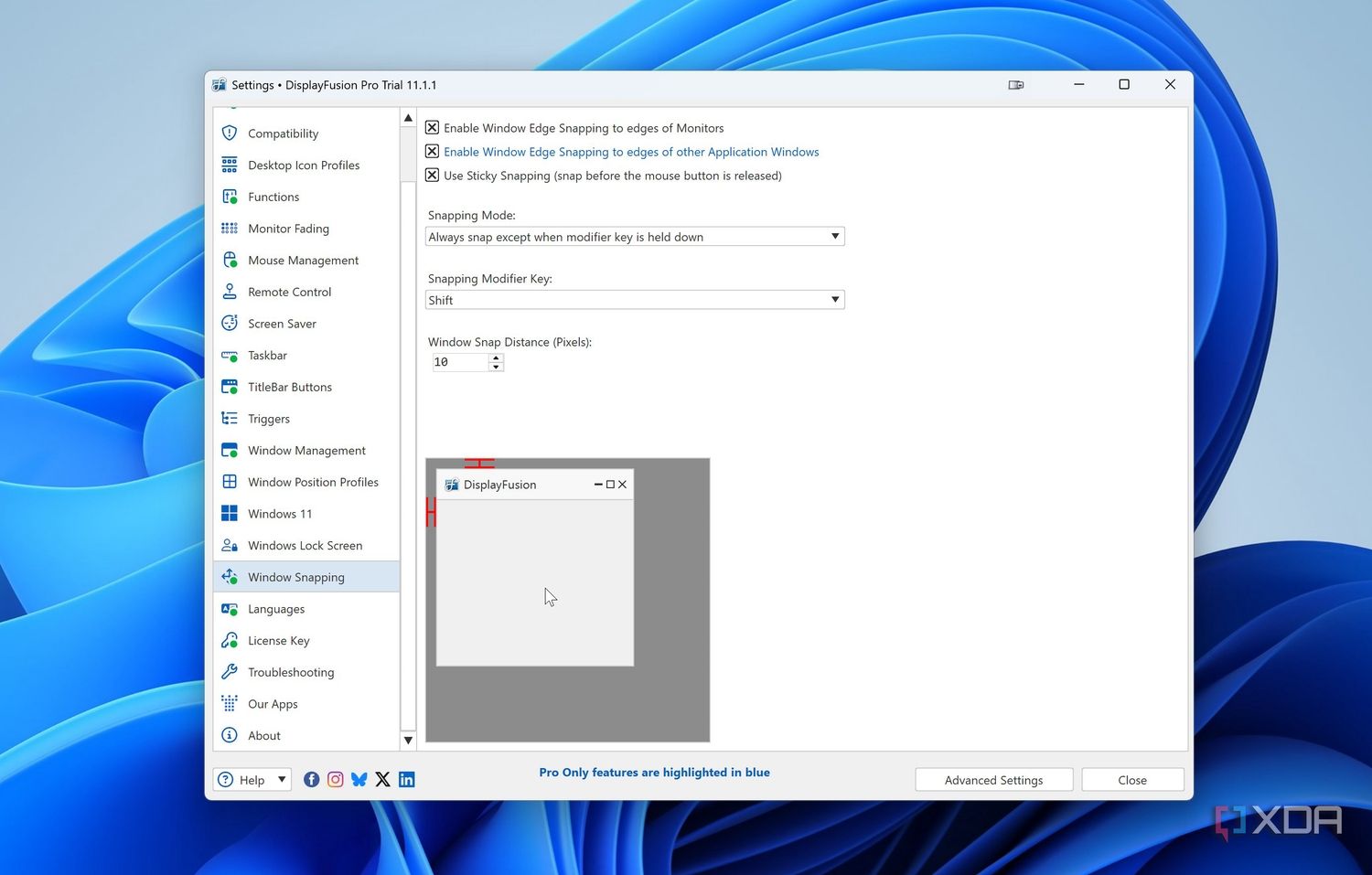Open DisplayFusion's Facebook page icon
This screenshot has width=1372, height=875.
[311, 779]
